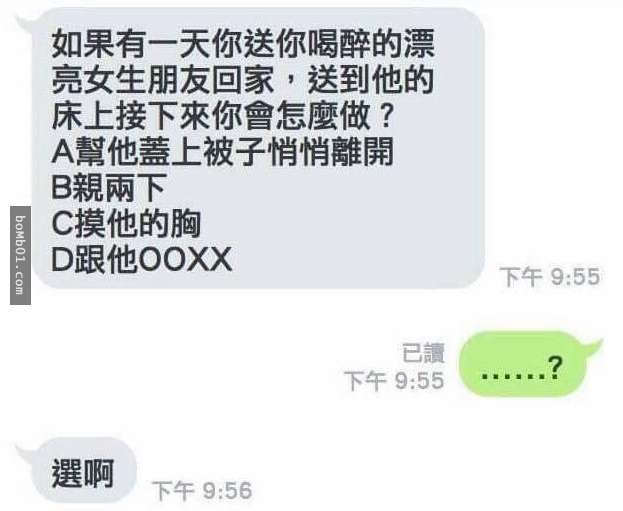Viewport: 623px width, 511px height.
Task: Click the 下午 9:55 timestamp under 已讀
Action: (394, 381)
